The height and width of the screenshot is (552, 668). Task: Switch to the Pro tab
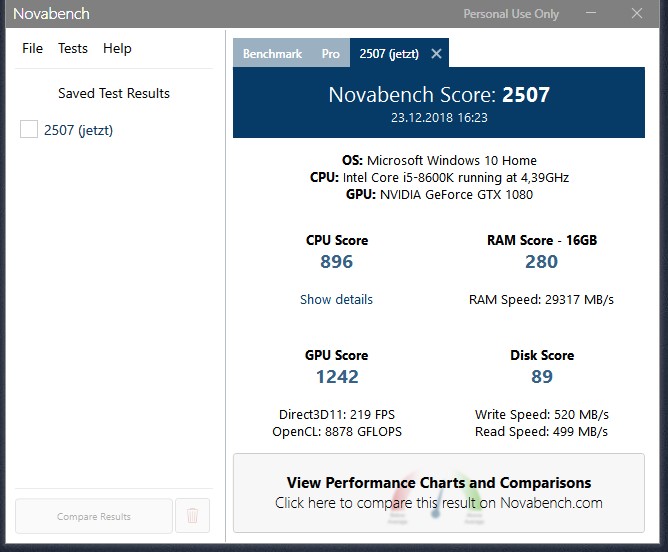pos(330,54)
